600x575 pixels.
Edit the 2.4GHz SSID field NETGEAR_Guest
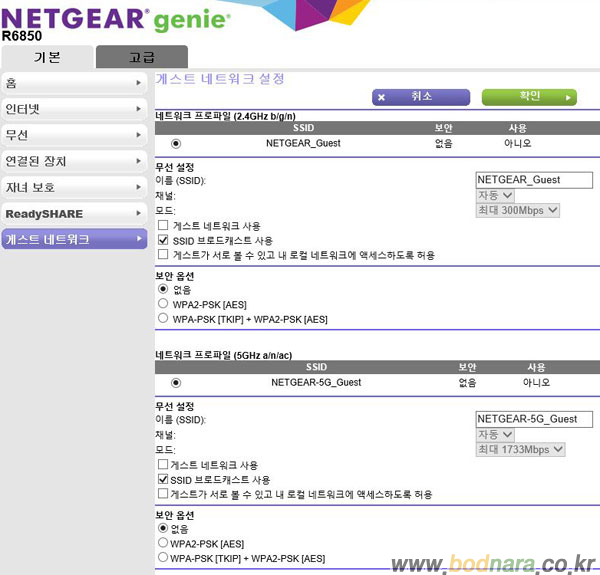(534, 180)
